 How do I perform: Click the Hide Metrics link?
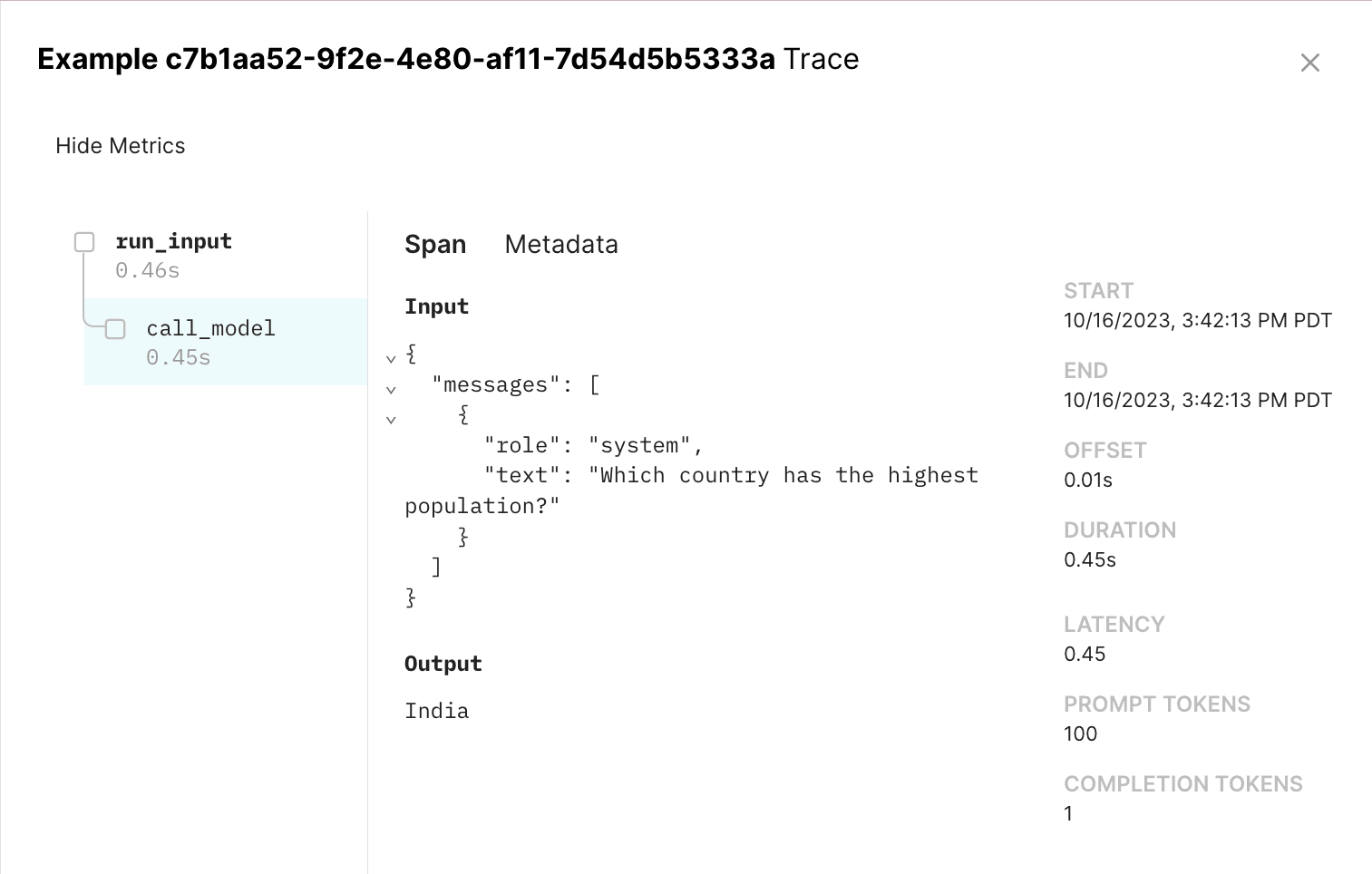tap(120, 146)
